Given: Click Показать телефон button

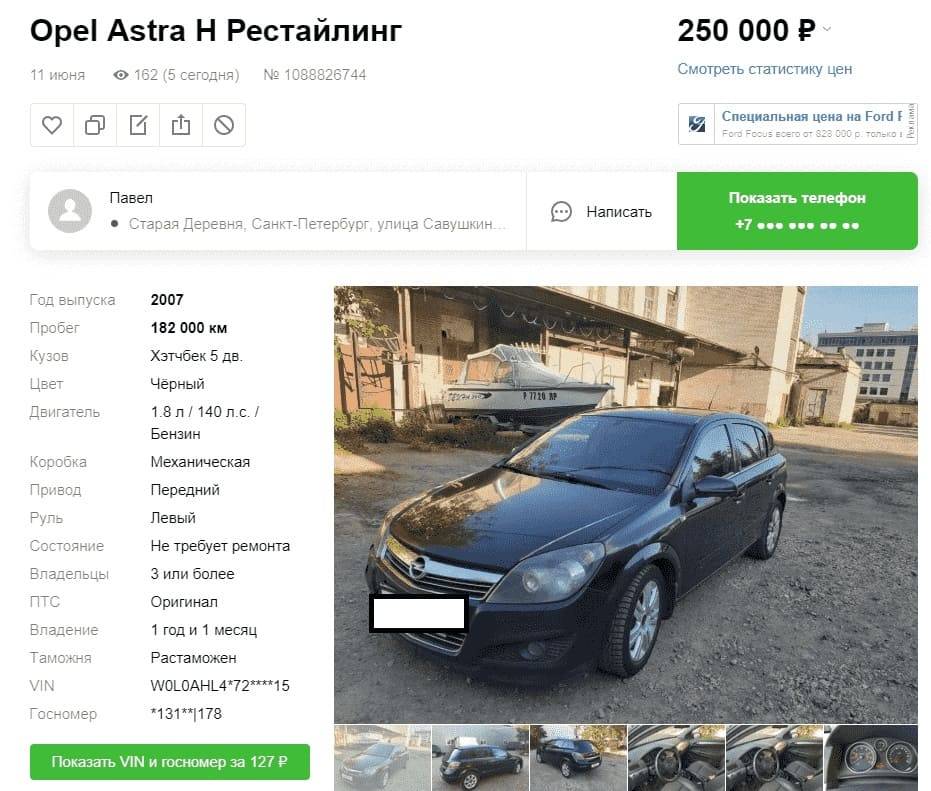Looking at the screenshot, I should pyautogui.click(x=797, y=211).
